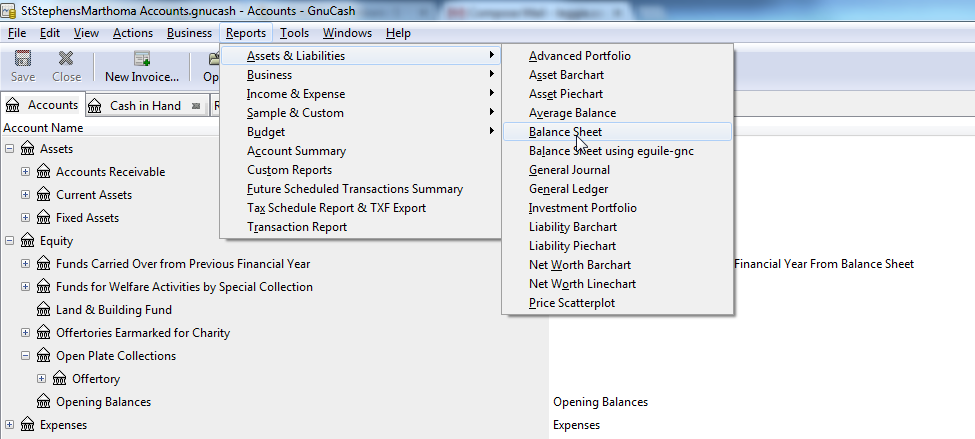Select Tax Schedule Report & TXF Export
975x439 pixels.
click(x=361, y=208)
